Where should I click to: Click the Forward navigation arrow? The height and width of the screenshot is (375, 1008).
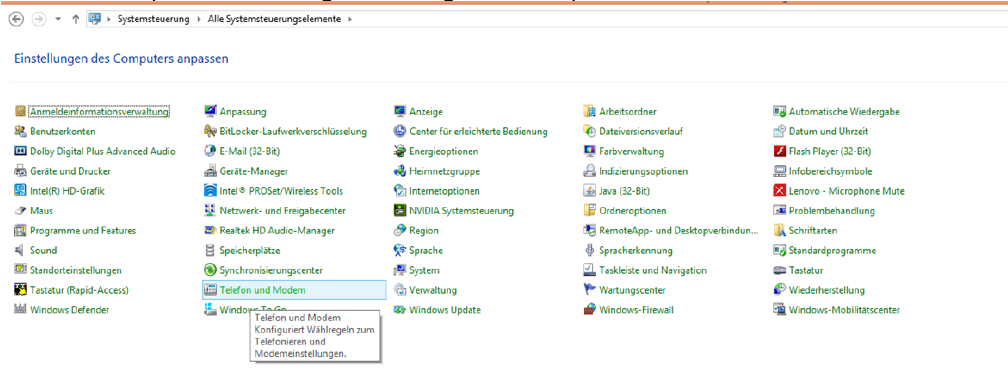39,19
